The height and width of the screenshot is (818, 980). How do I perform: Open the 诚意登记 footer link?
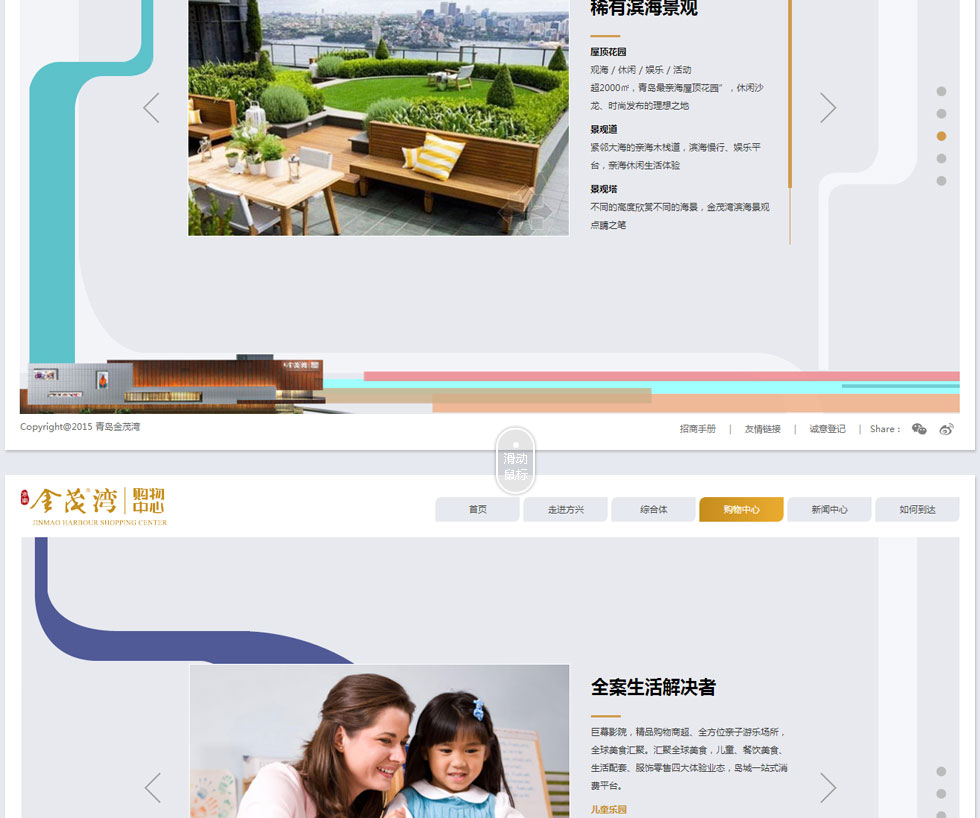(x=827, y=429)
